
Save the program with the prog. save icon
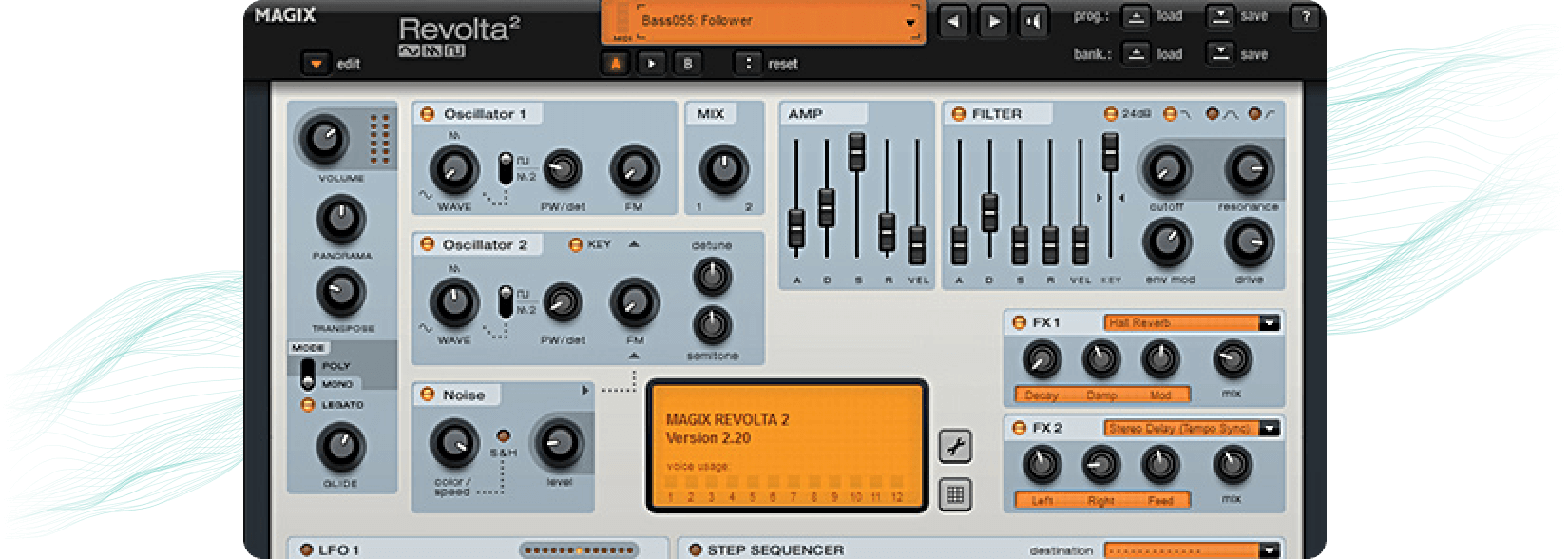pyautogui.click(x=1220, y=16)
